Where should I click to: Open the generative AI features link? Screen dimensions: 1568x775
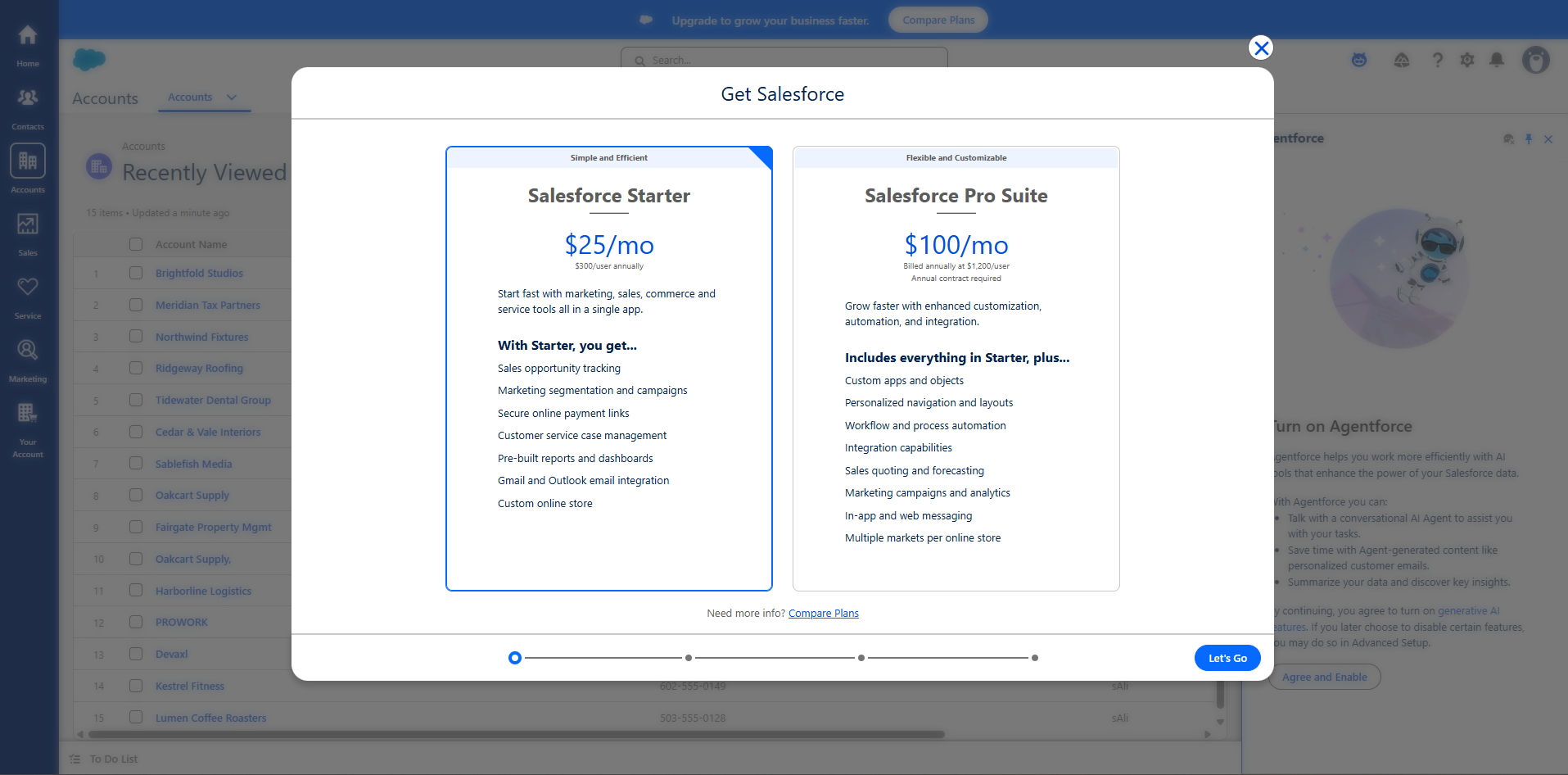(1469, 611)
